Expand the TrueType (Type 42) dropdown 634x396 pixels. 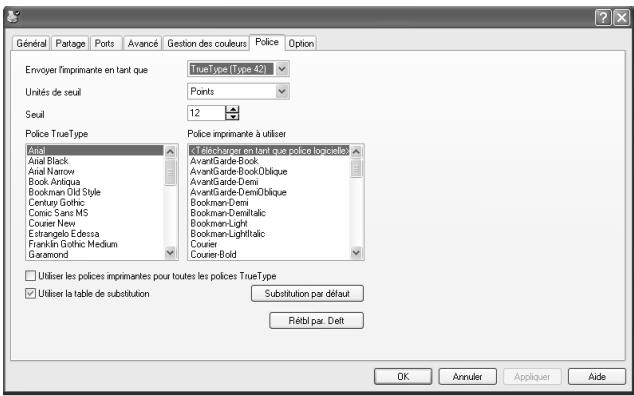tap(282, 69)
